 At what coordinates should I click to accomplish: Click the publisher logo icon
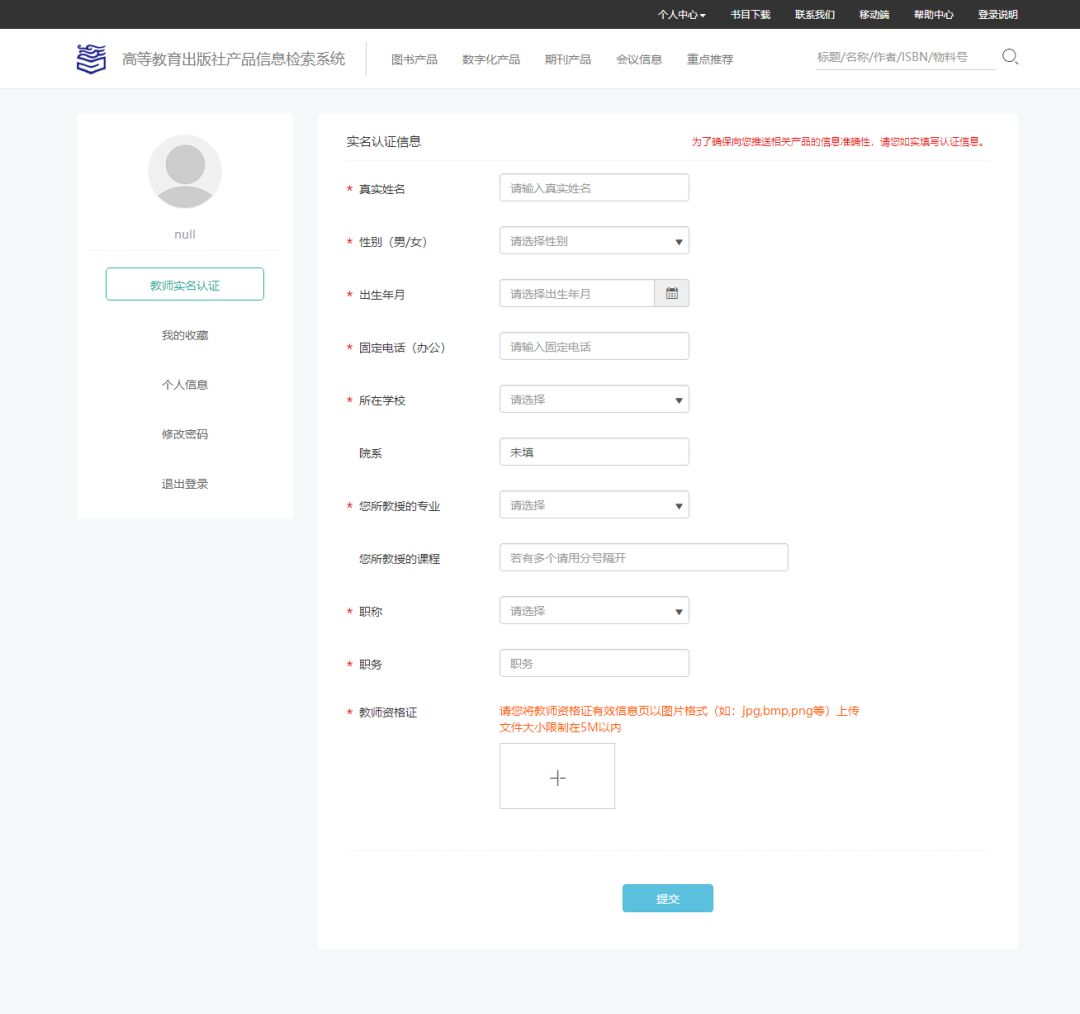tap(91, 59)
